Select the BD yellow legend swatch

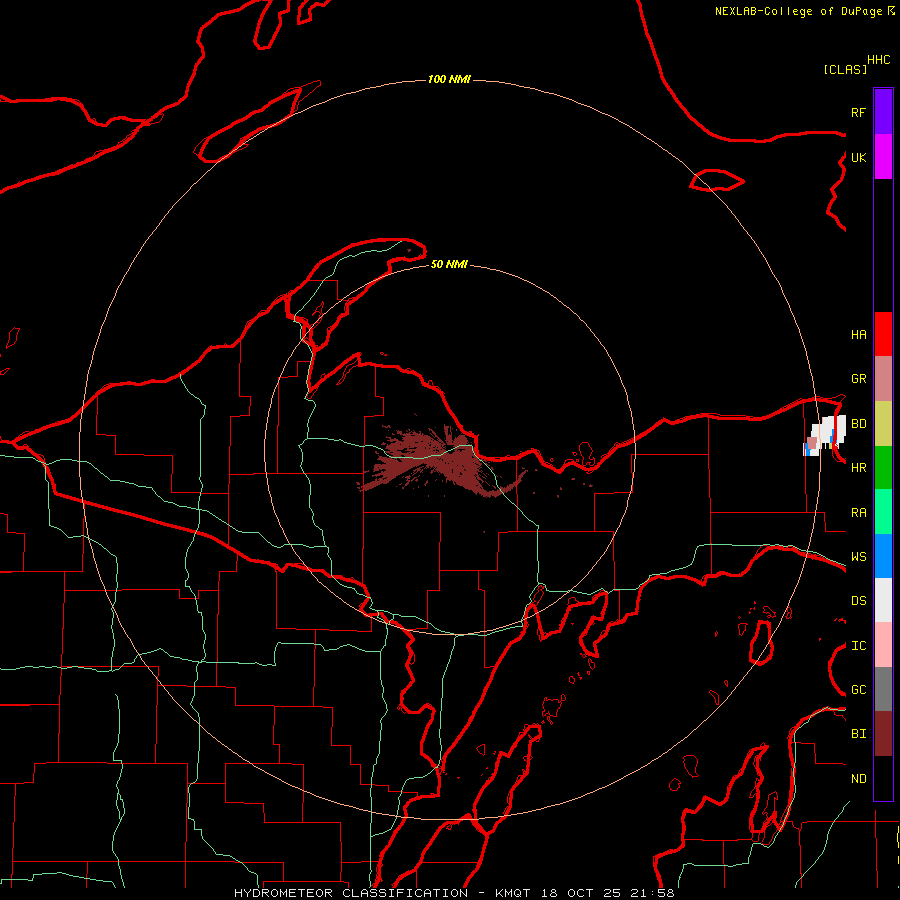[883, 424]
